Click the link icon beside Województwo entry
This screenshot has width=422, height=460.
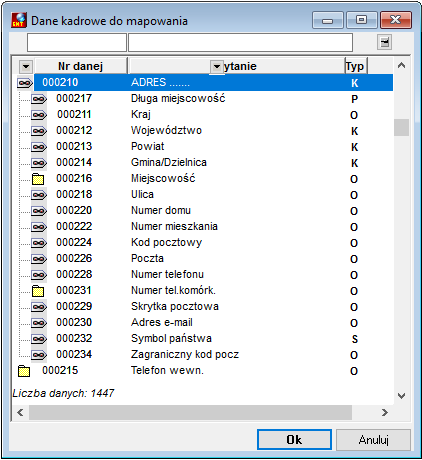39,131
